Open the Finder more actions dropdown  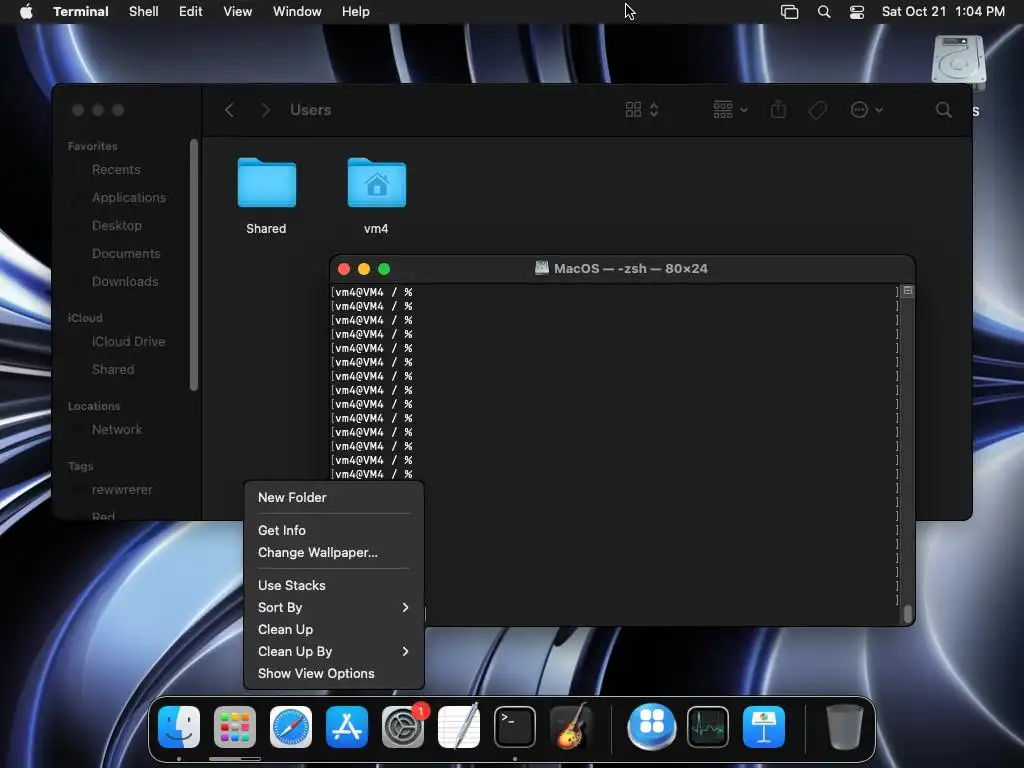coord(867,110)
